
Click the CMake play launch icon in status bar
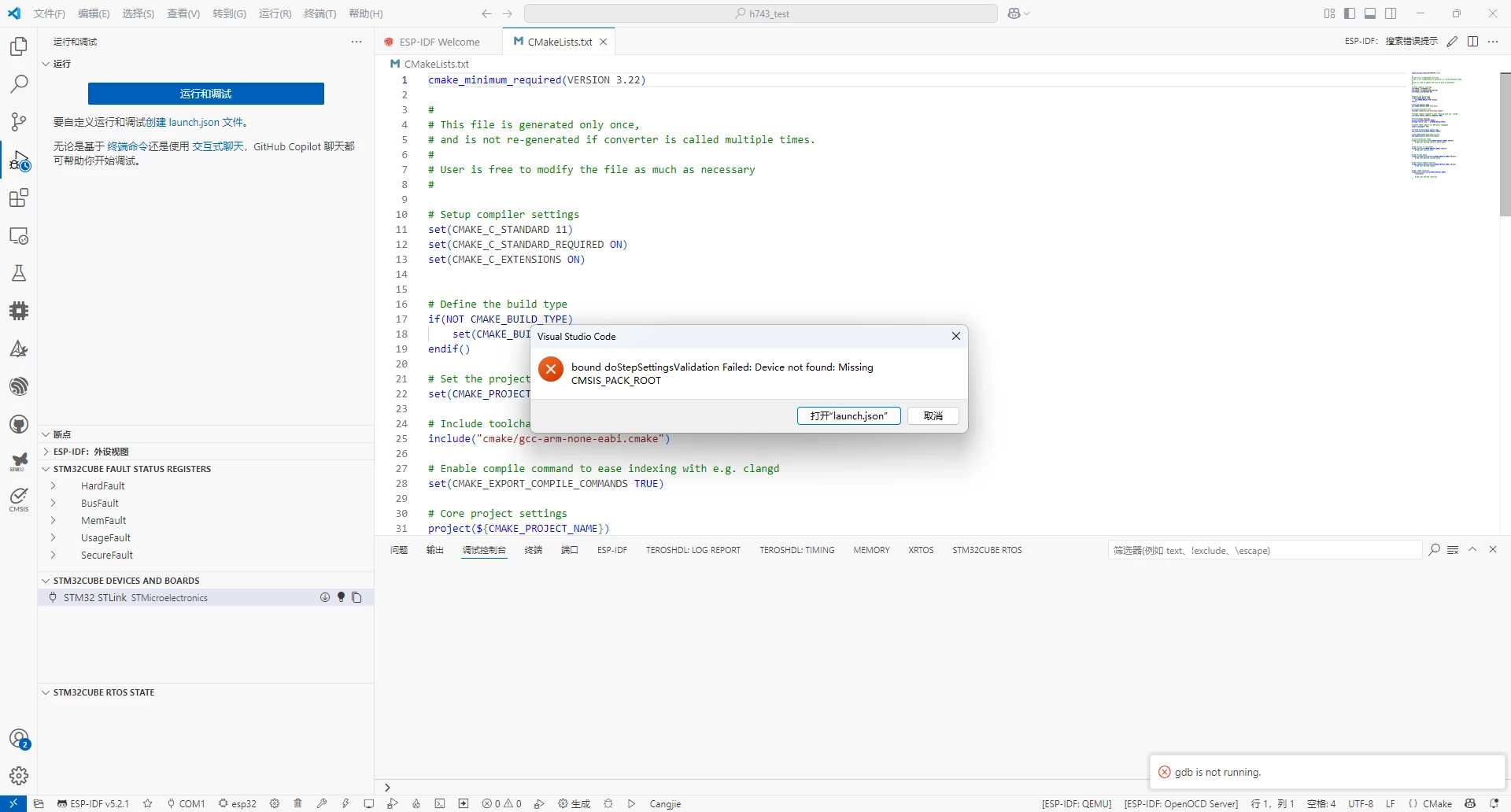tap(631, 803)
